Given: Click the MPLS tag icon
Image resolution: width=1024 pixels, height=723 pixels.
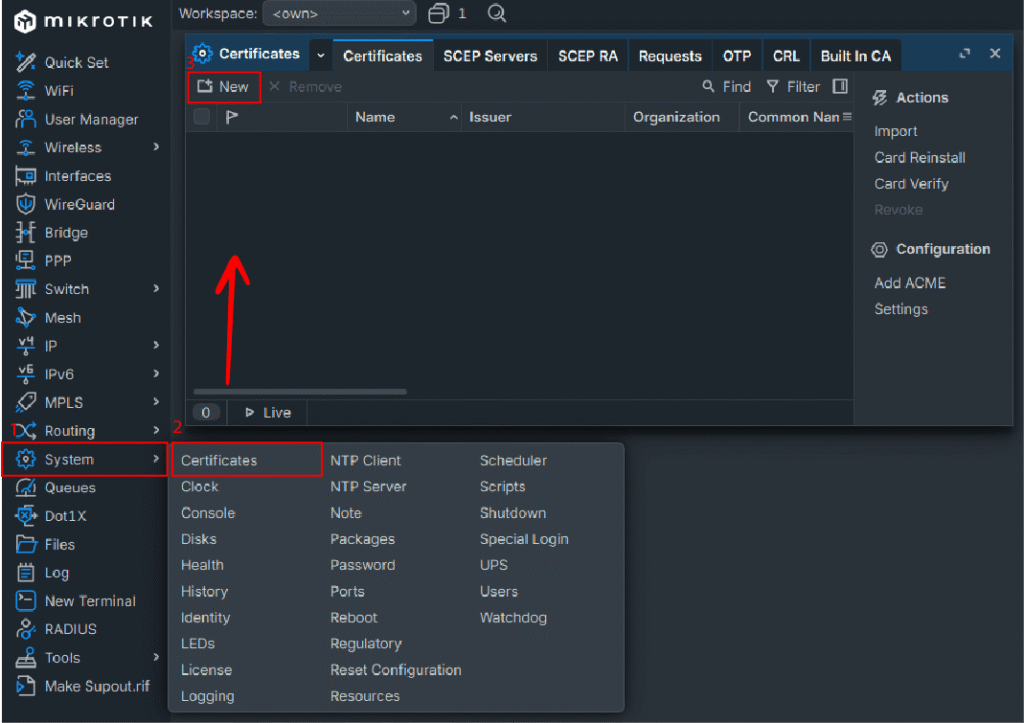Looking at the screenshot, I should (25, 402).
